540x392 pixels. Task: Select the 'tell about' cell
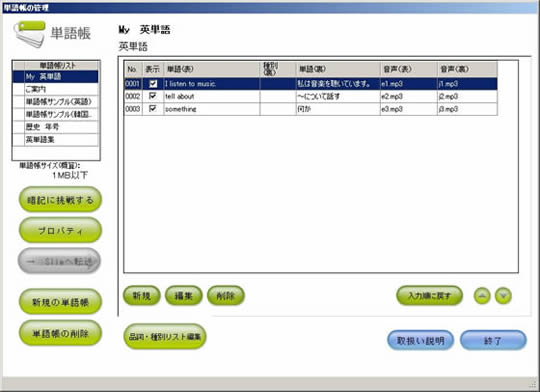point(212,96)
